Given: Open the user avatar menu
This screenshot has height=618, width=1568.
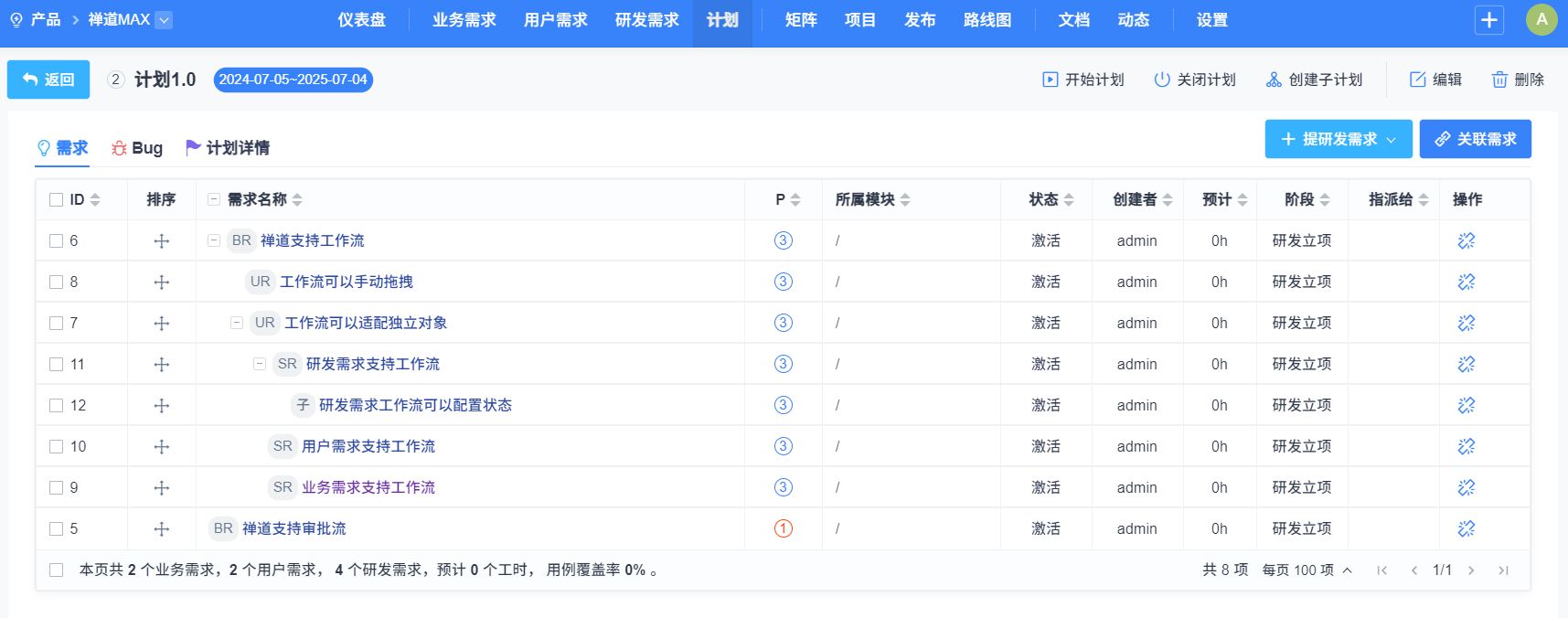Looking at the screenshot, I should (1541, 20).
